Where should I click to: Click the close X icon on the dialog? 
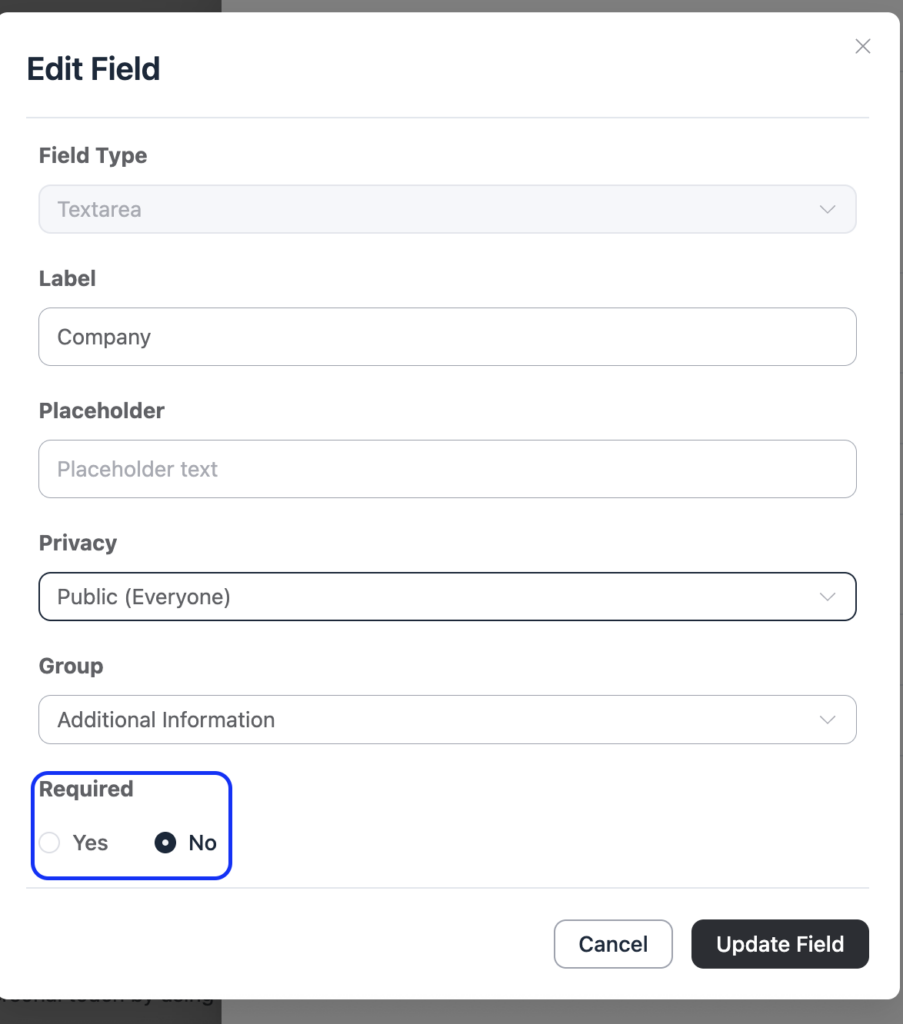862,46
